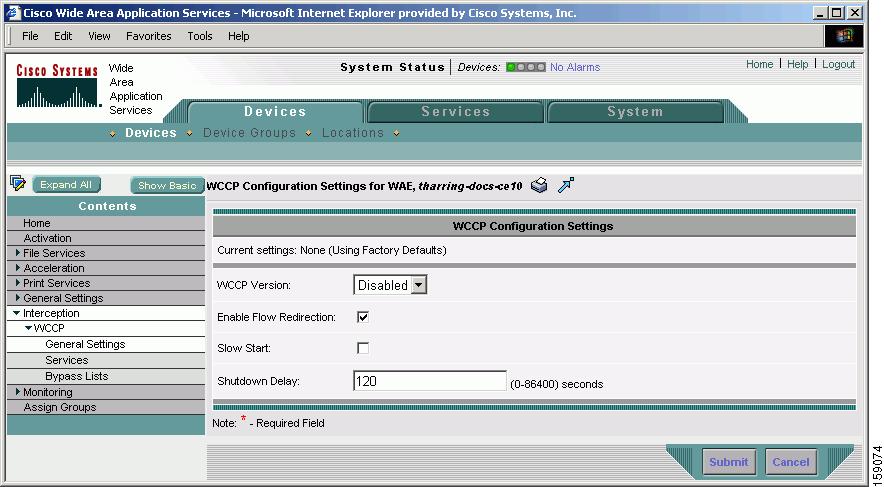This screenshot has width=884, height=487.
Task: Follow the Home link at top right
Action: [x=759, y=64]
